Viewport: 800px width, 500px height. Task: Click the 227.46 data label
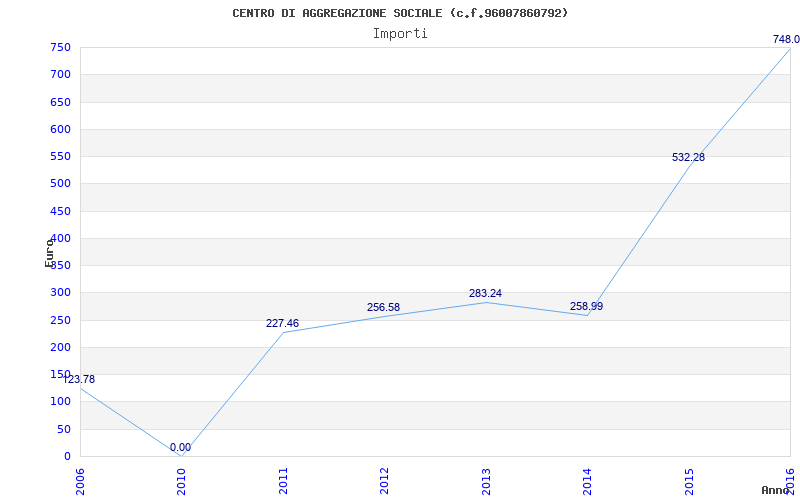[282, 323]
